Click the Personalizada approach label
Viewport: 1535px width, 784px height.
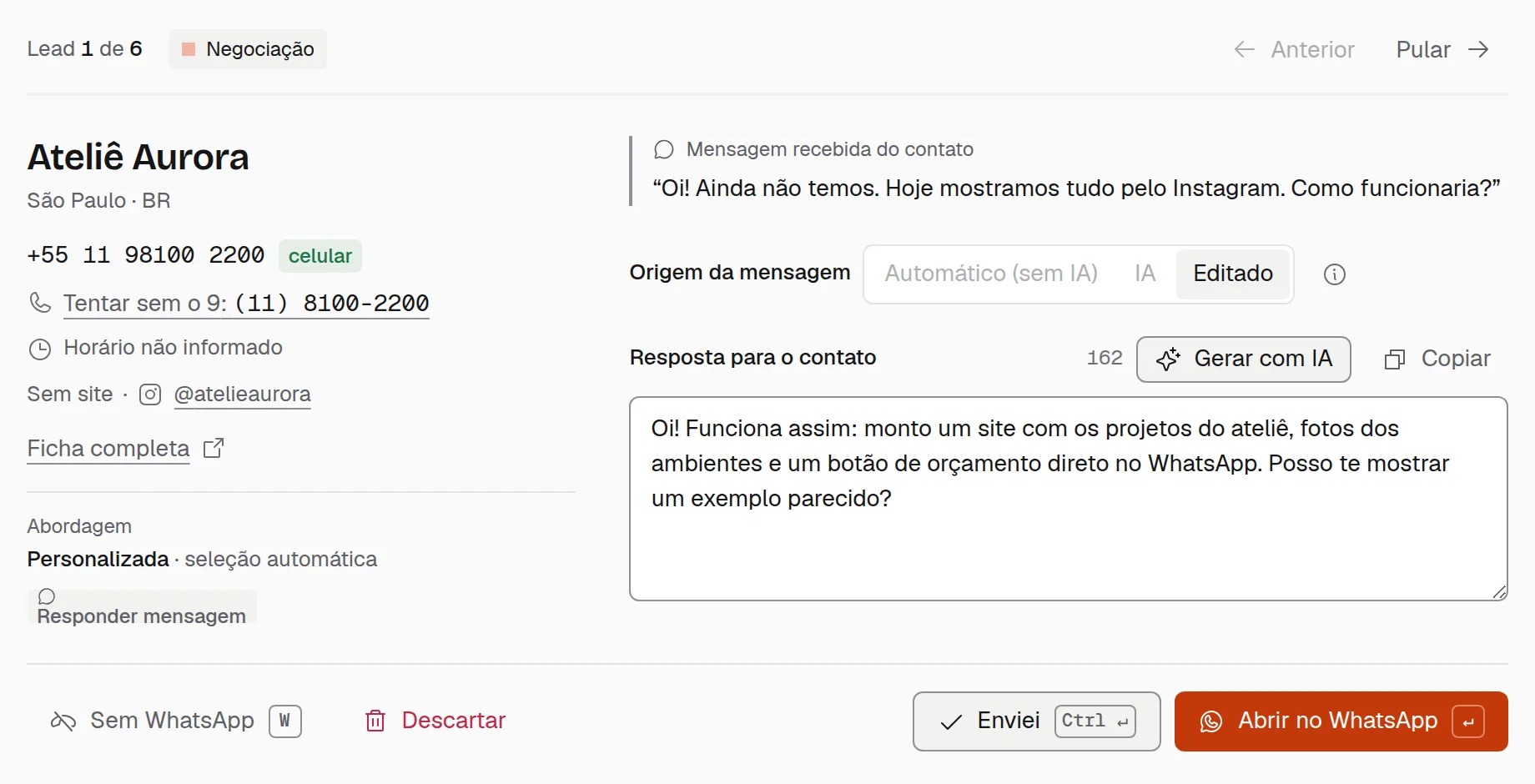(x=98, y=559)
